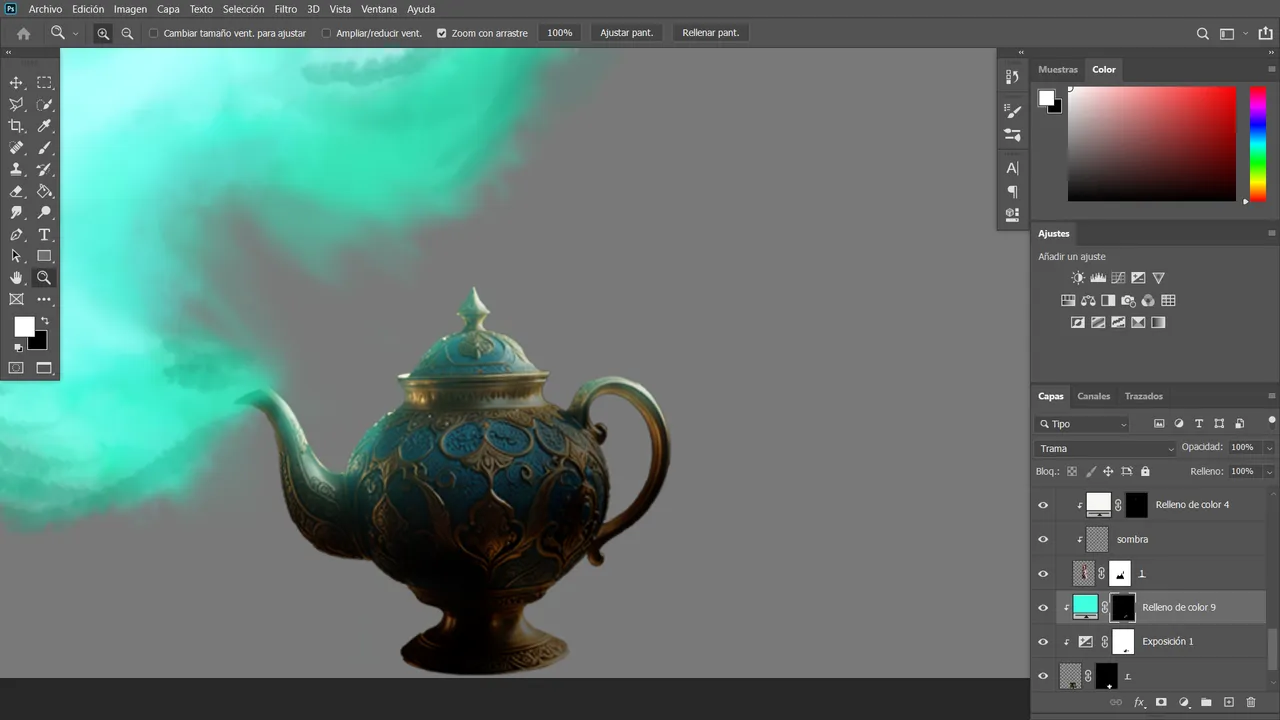Switch to the Canales tab
The image size is (1280, 720).
pos(1093,396)
